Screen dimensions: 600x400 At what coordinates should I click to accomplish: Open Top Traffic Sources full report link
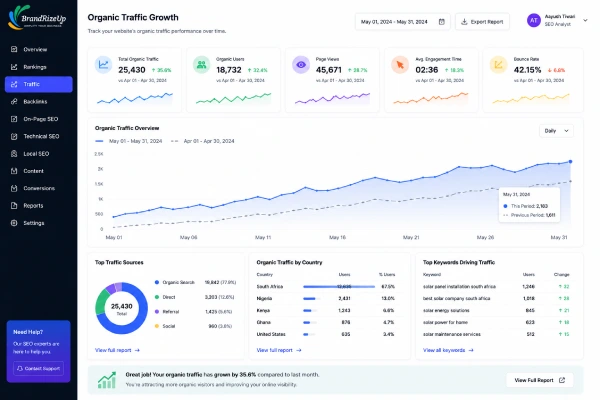117,350
